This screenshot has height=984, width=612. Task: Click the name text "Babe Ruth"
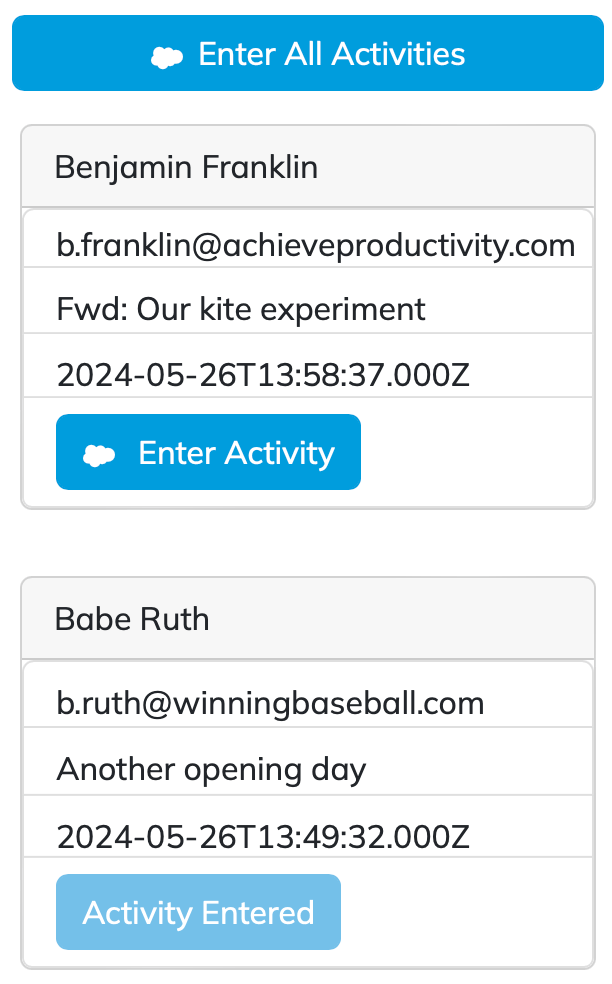[x=132, y=619]
